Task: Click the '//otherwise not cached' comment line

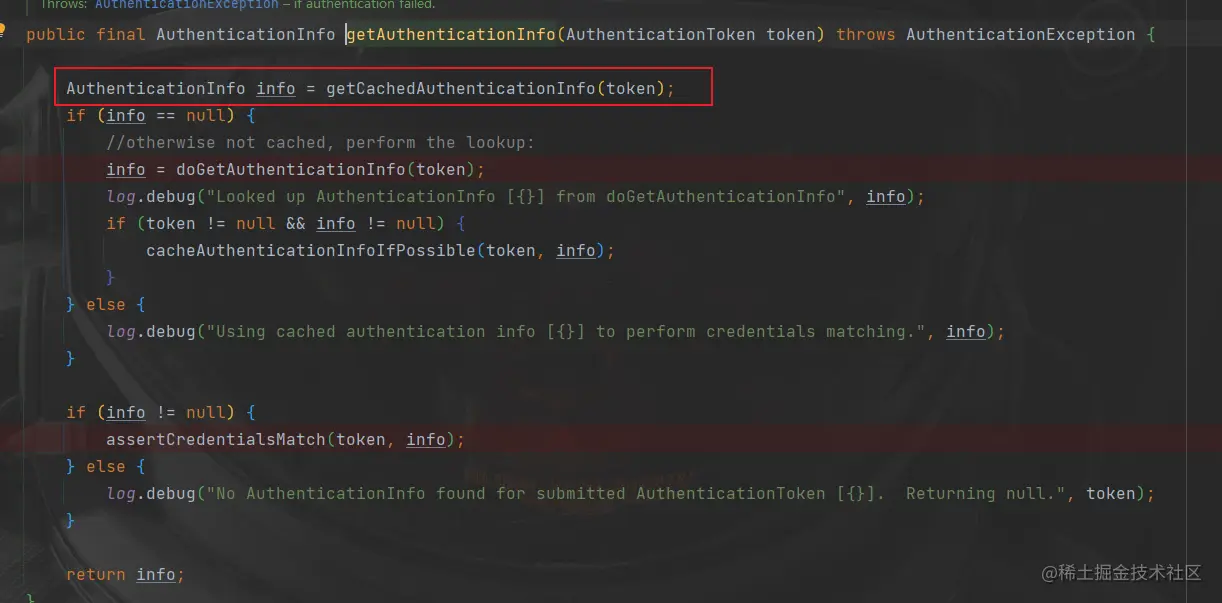Action: pos(321,142)
